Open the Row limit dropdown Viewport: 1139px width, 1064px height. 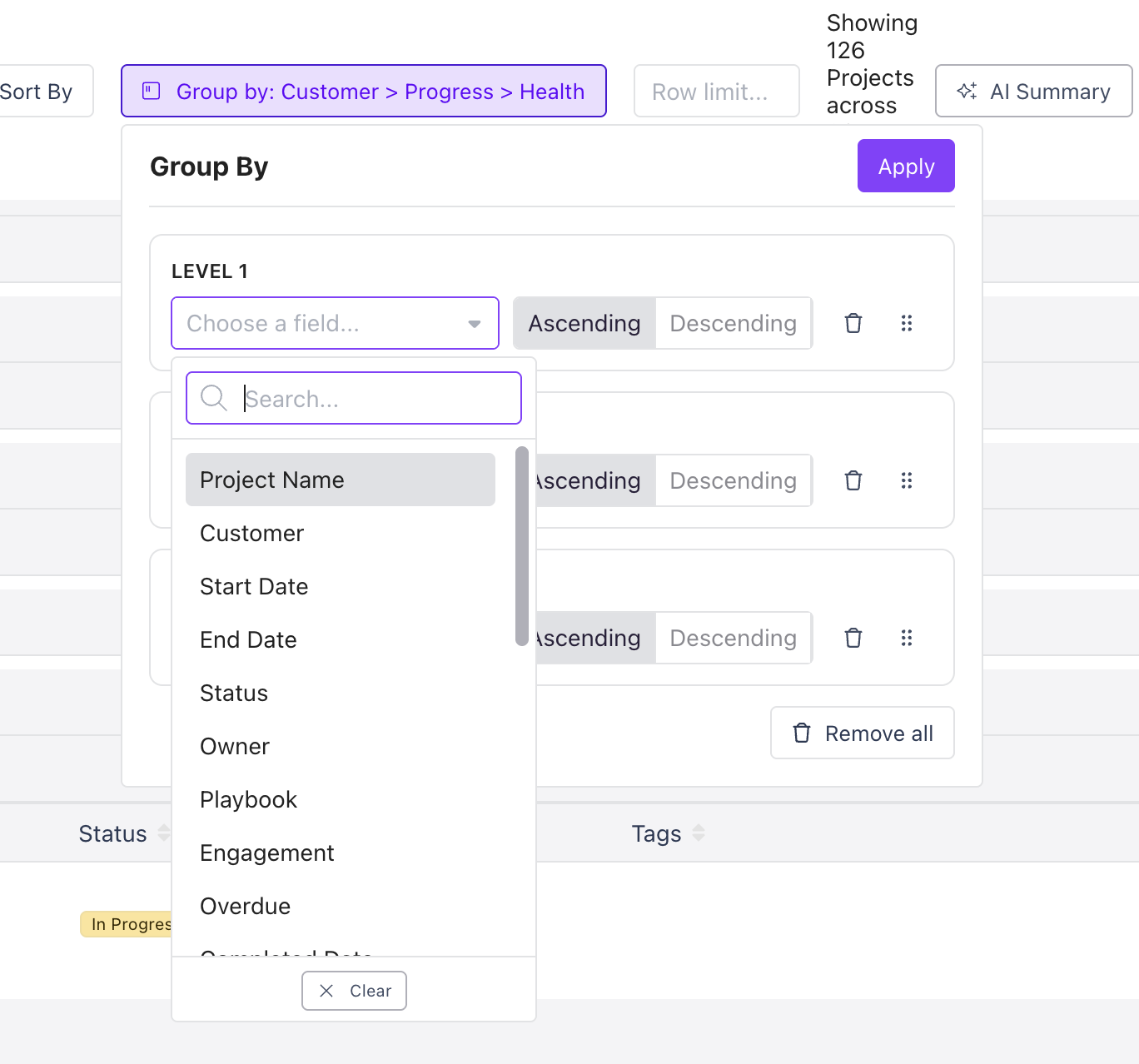(x=716, y=92)
